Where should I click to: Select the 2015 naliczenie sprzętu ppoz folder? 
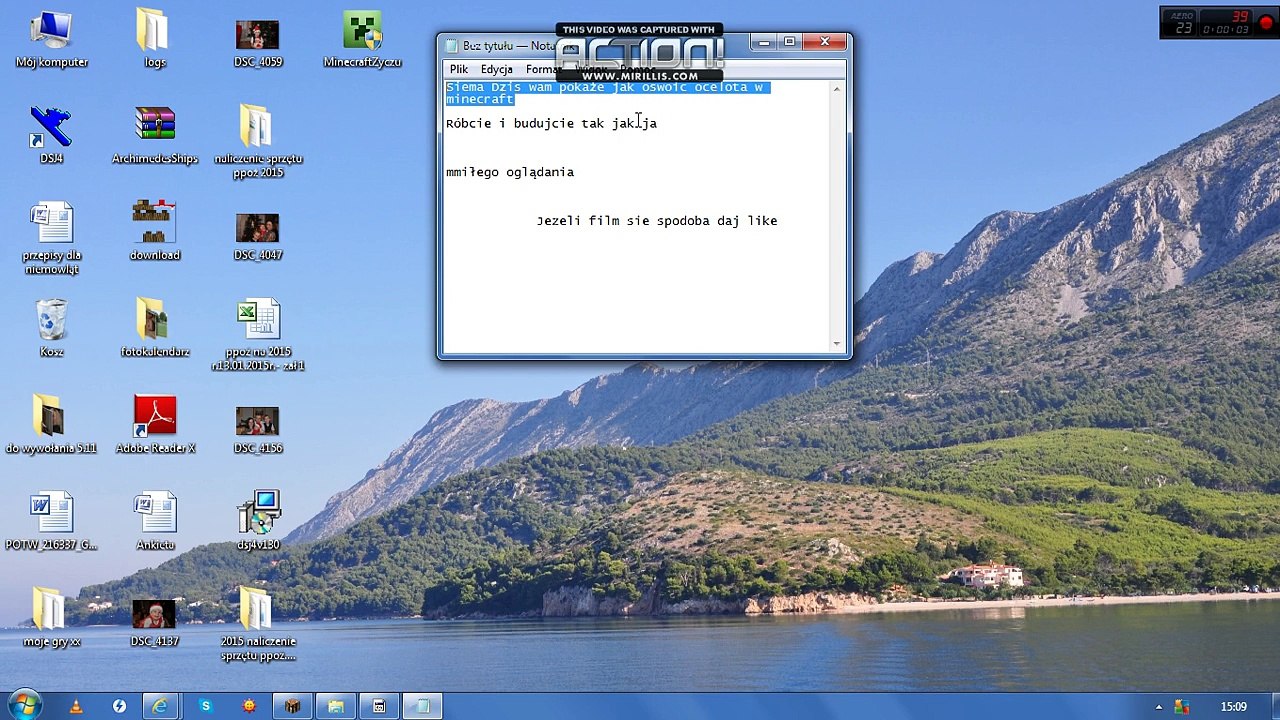click(x=257, y=625)
